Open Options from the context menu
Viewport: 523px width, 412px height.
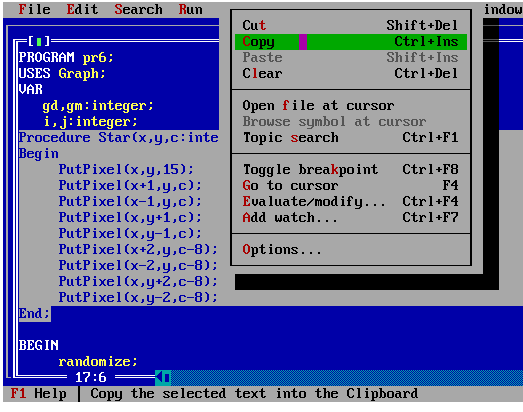point(350,250)
